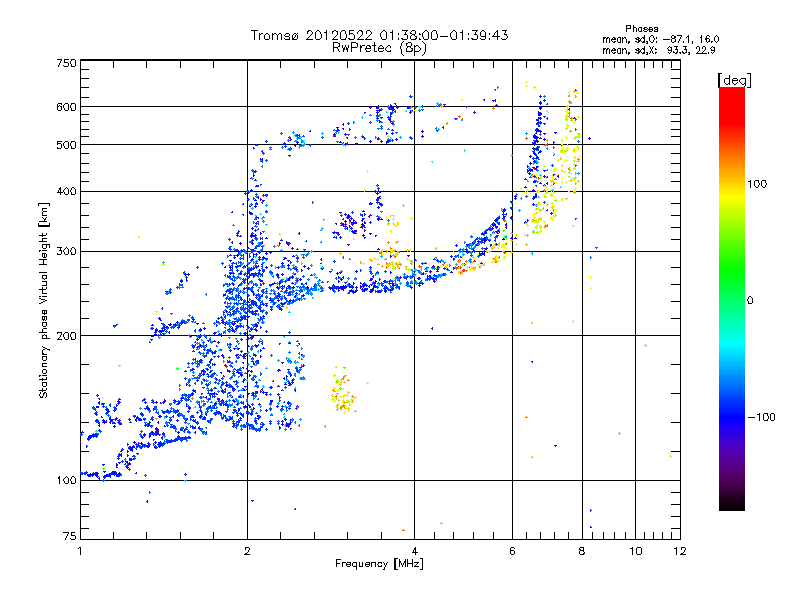Click the colorbar label '100'
800x600 pixels.
[x=757, y=184]
